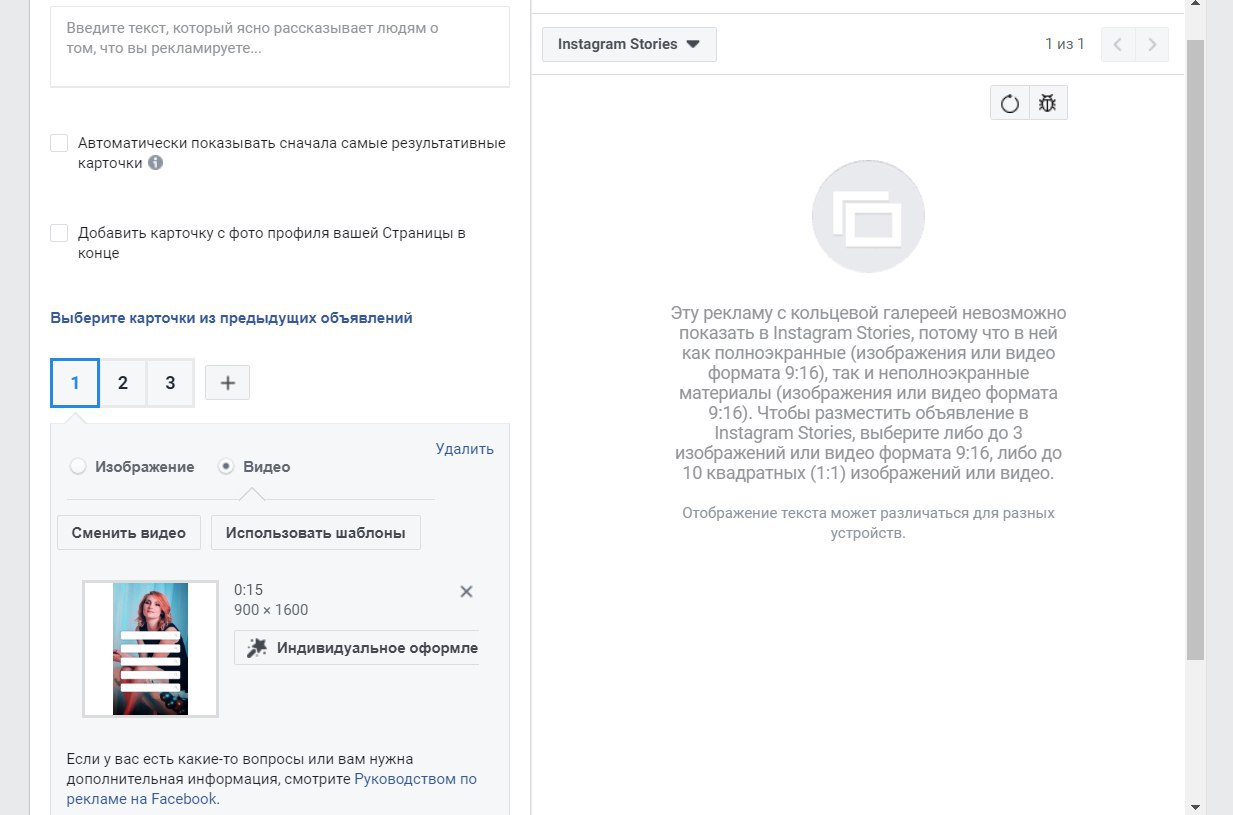1233x815 pixels.
Task: Click the Удалить link
Action: [x=465, y=449]
